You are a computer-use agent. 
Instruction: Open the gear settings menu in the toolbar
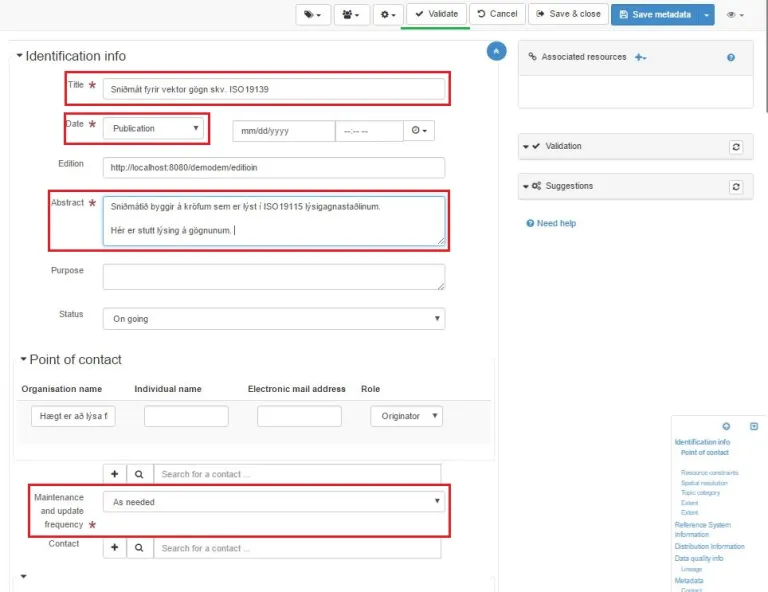pyautogui.click(x=387, y=15)
